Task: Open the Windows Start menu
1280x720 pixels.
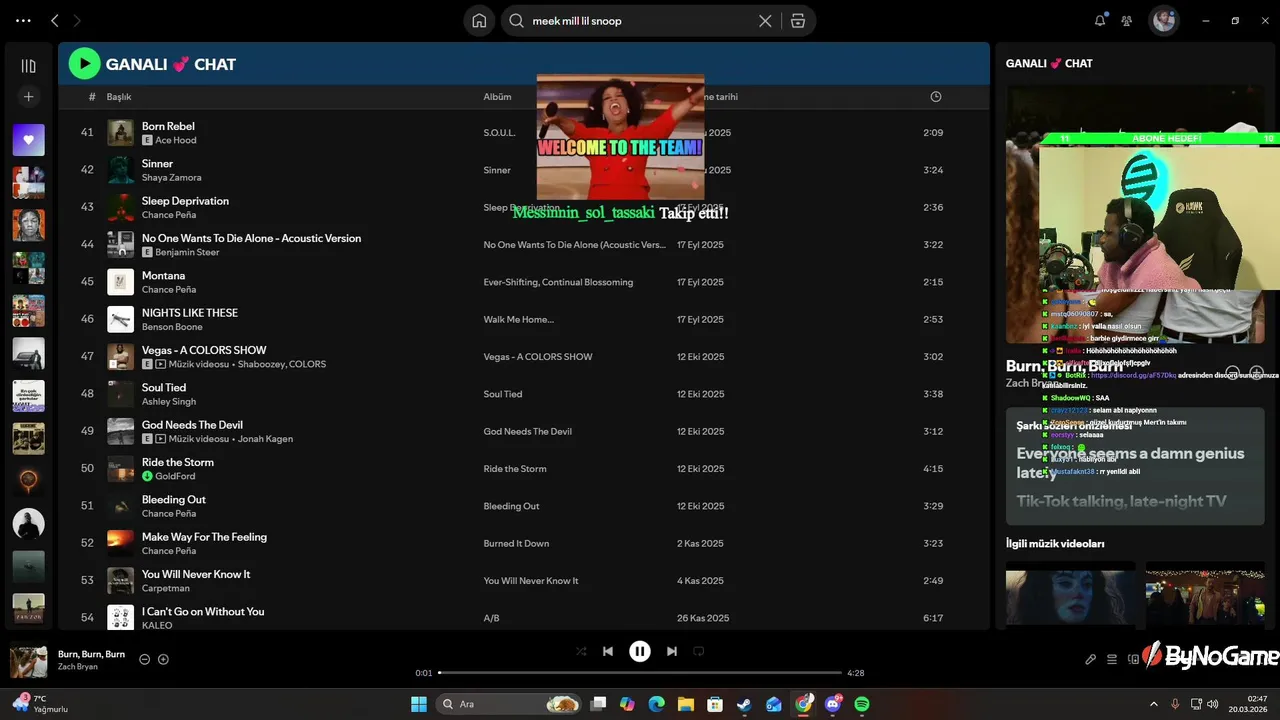Action: pyautogui.click(x=419, y=704)
